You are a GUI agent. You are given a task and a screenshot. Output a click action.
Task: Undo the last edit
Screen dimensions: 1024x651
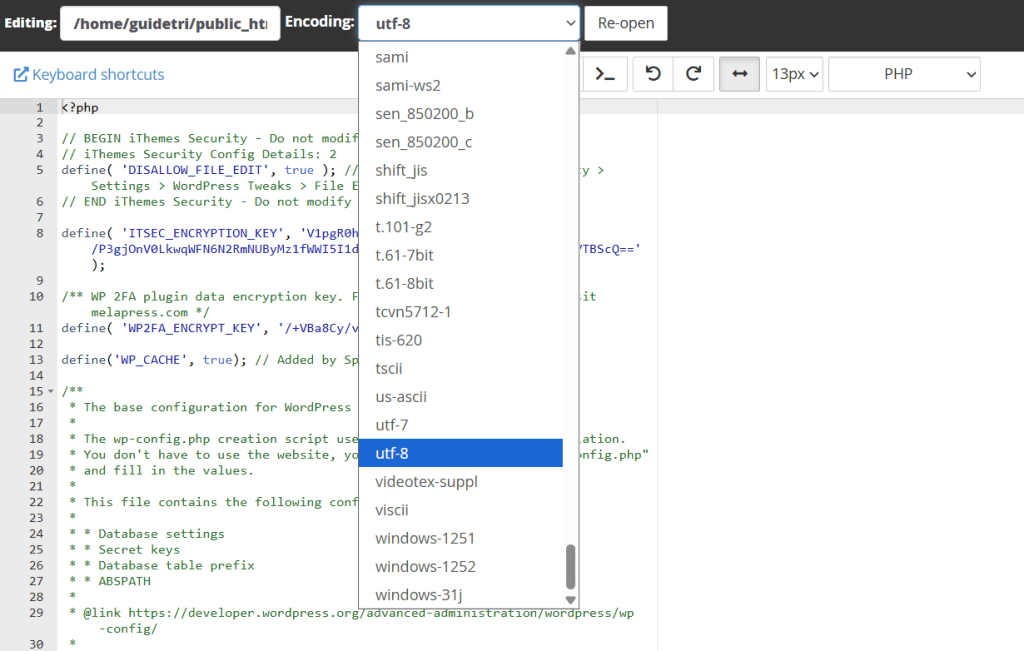click(x=652, y=74)
